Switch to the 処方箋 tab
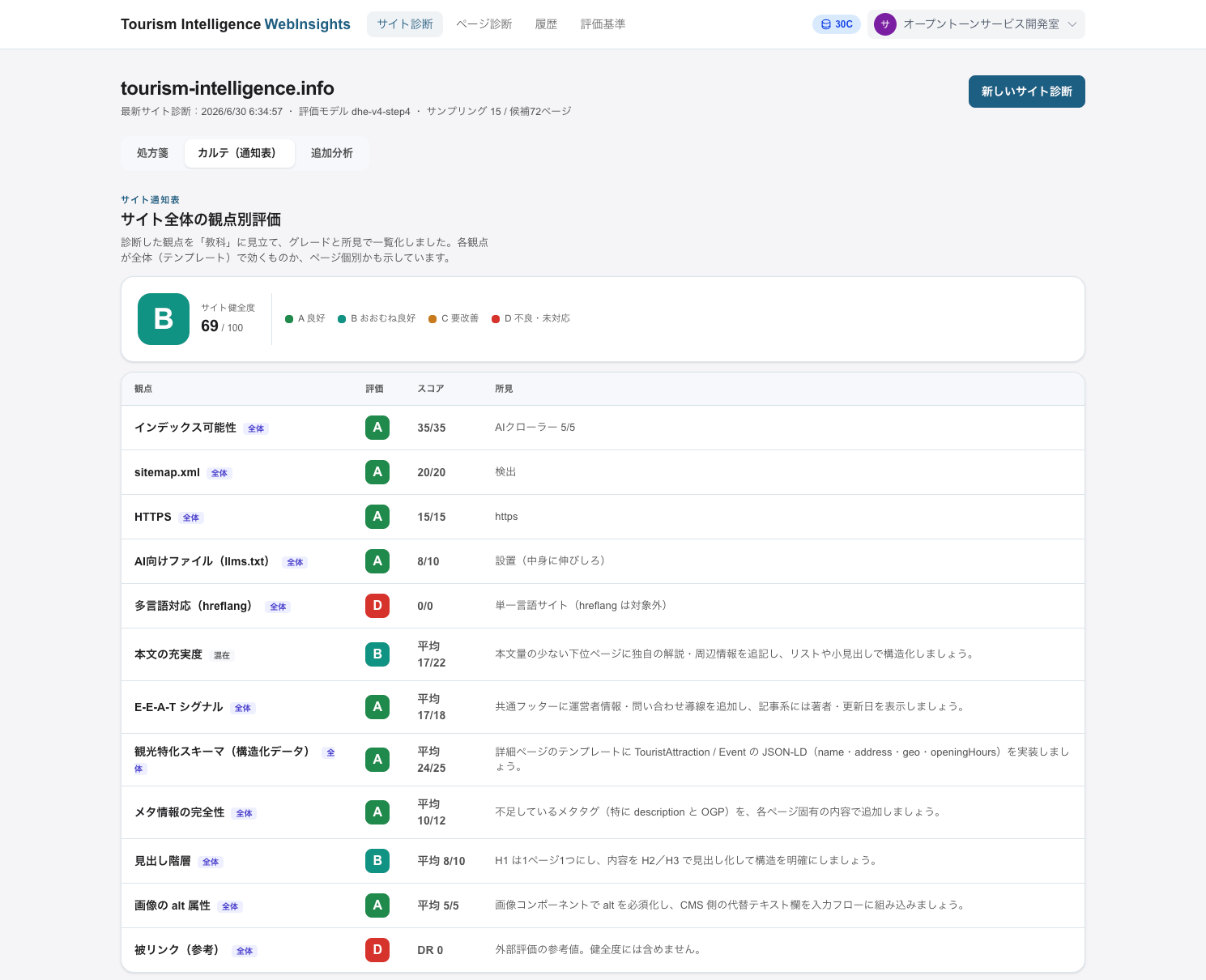Viewport: 1206px width, 980px height. (x=153, y=153)
